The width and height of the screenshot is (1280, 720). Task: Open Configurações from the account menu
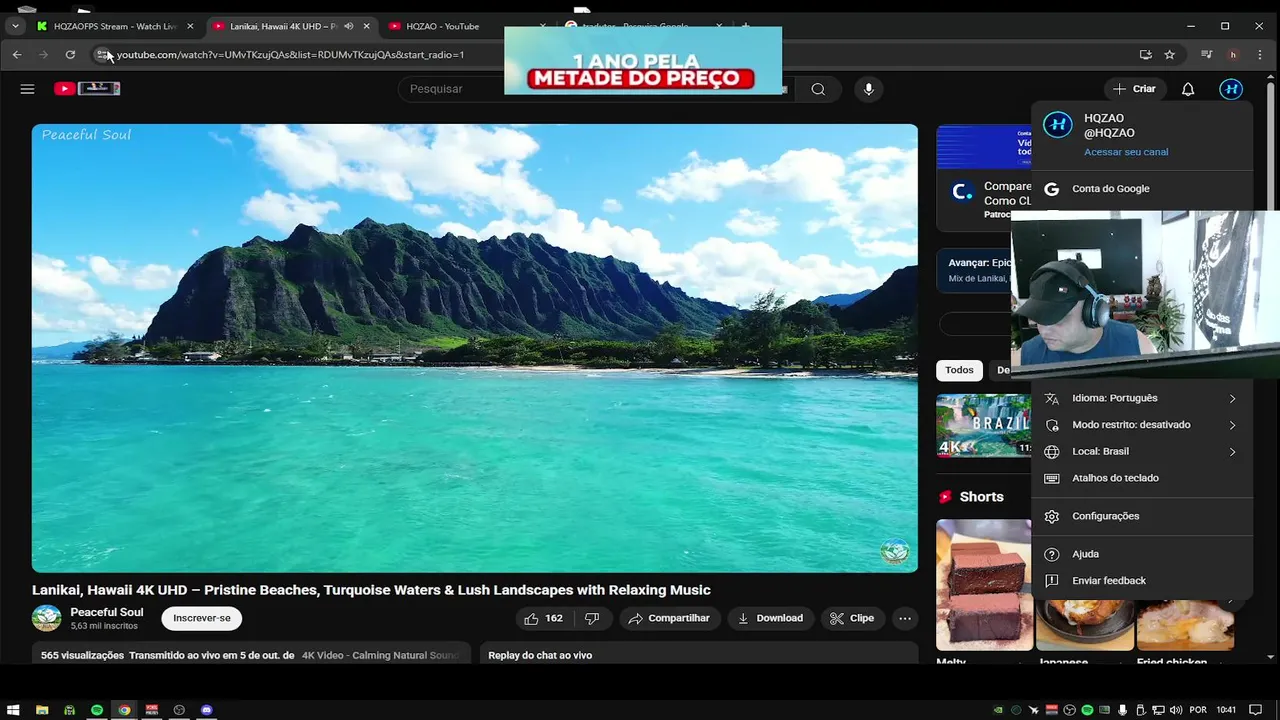1142,516
